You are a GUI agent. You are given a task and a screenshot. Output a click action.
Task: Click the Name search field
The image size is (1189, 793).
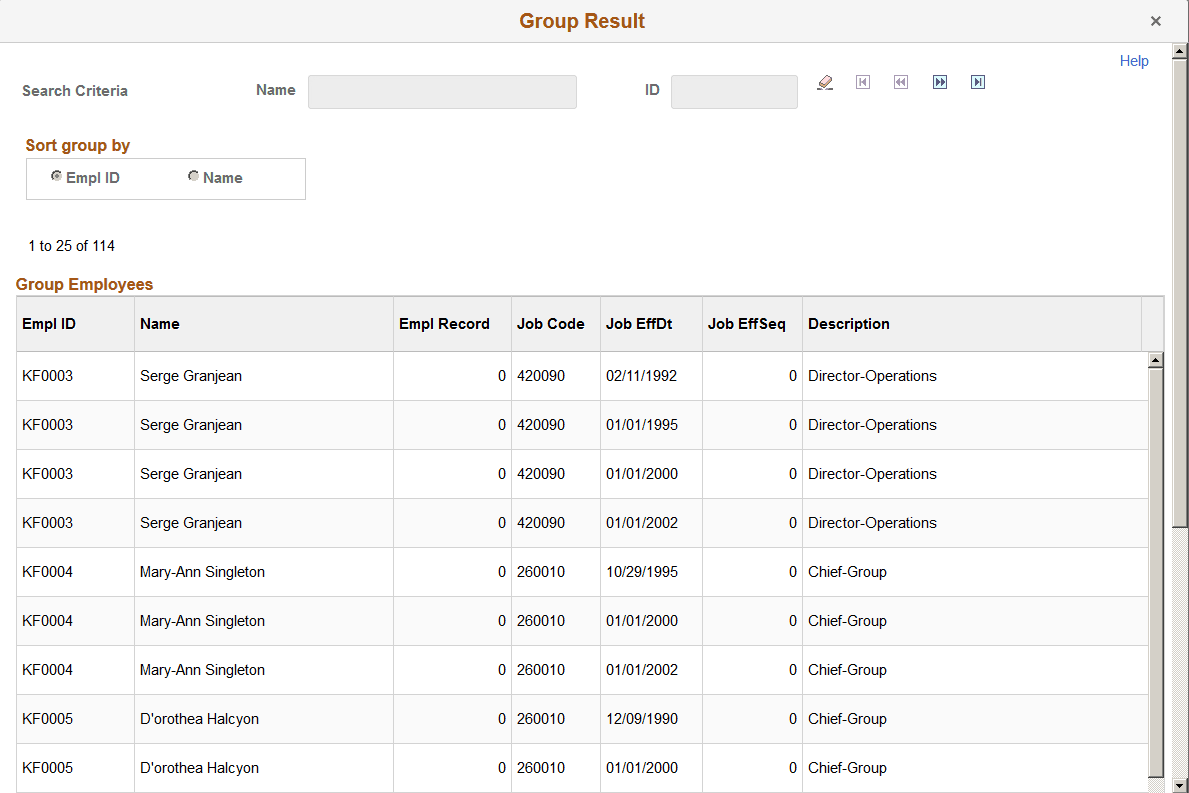[442, 91]
